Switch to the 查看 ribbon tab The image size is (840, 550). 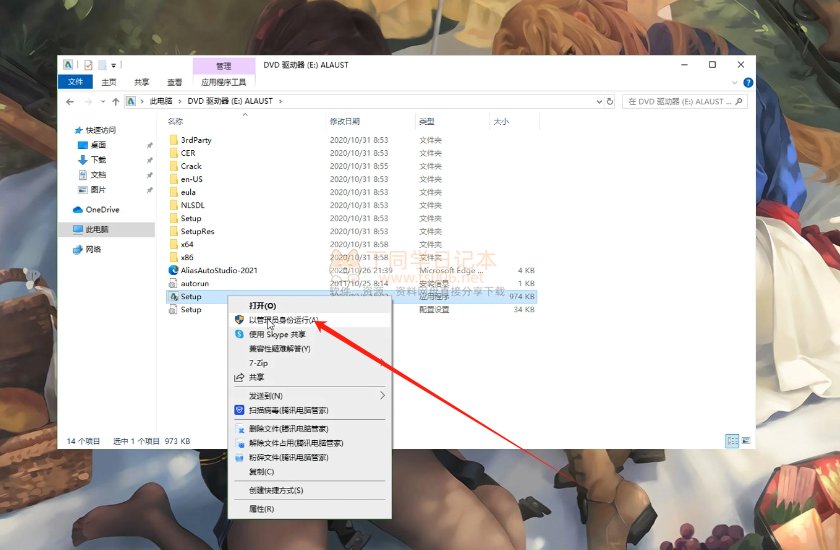coord(174,82)
